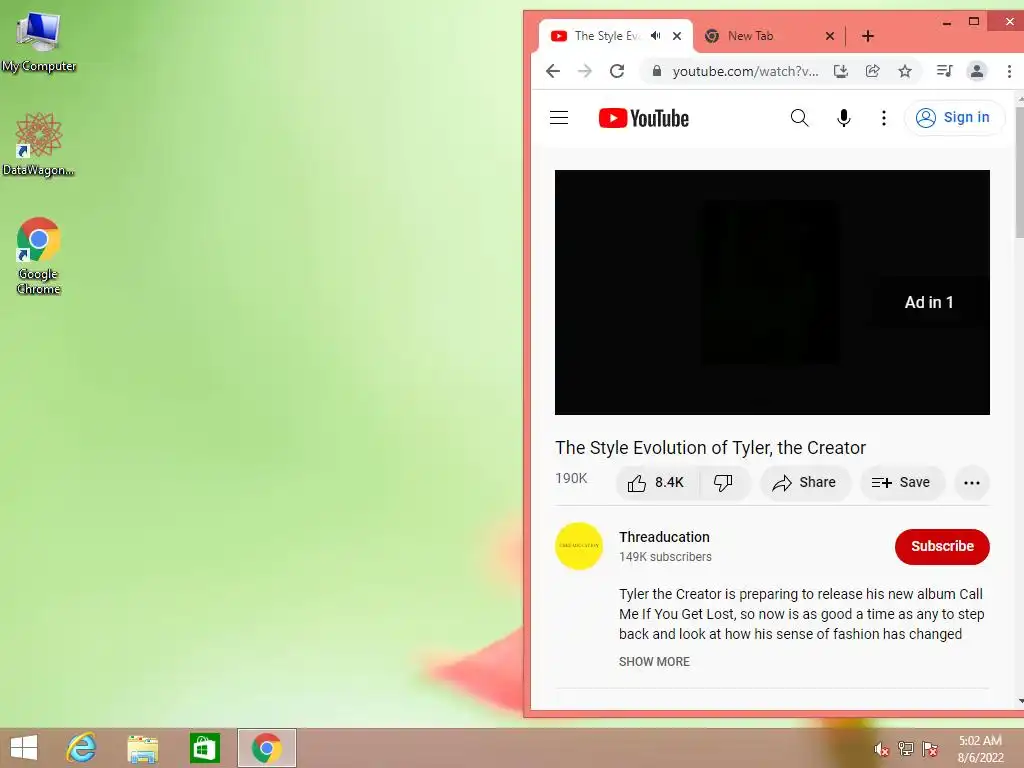Click the Ad in 1 overlay
Screen dimensions: 1024x768
[x=928, y=302]
